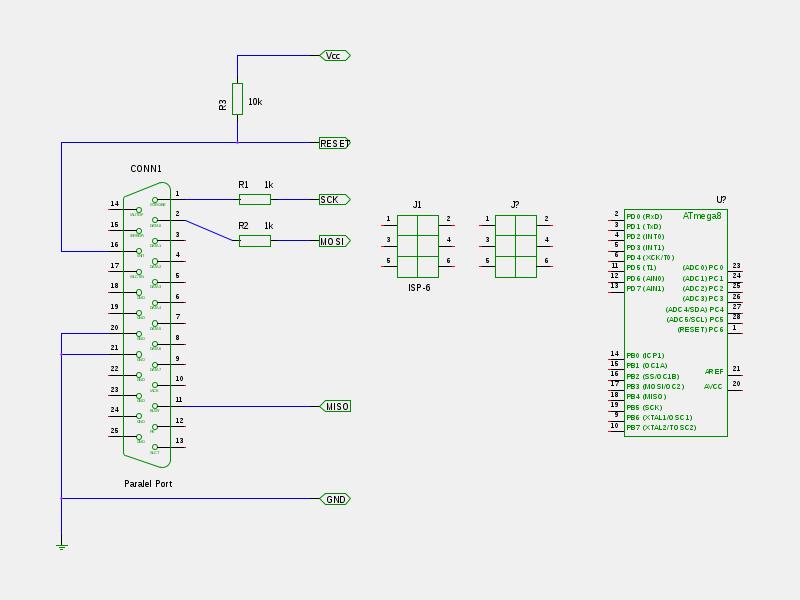Click pin number 16 of CONN1
The height and width of the screenshot is (600, 800).
pos(115,245)
